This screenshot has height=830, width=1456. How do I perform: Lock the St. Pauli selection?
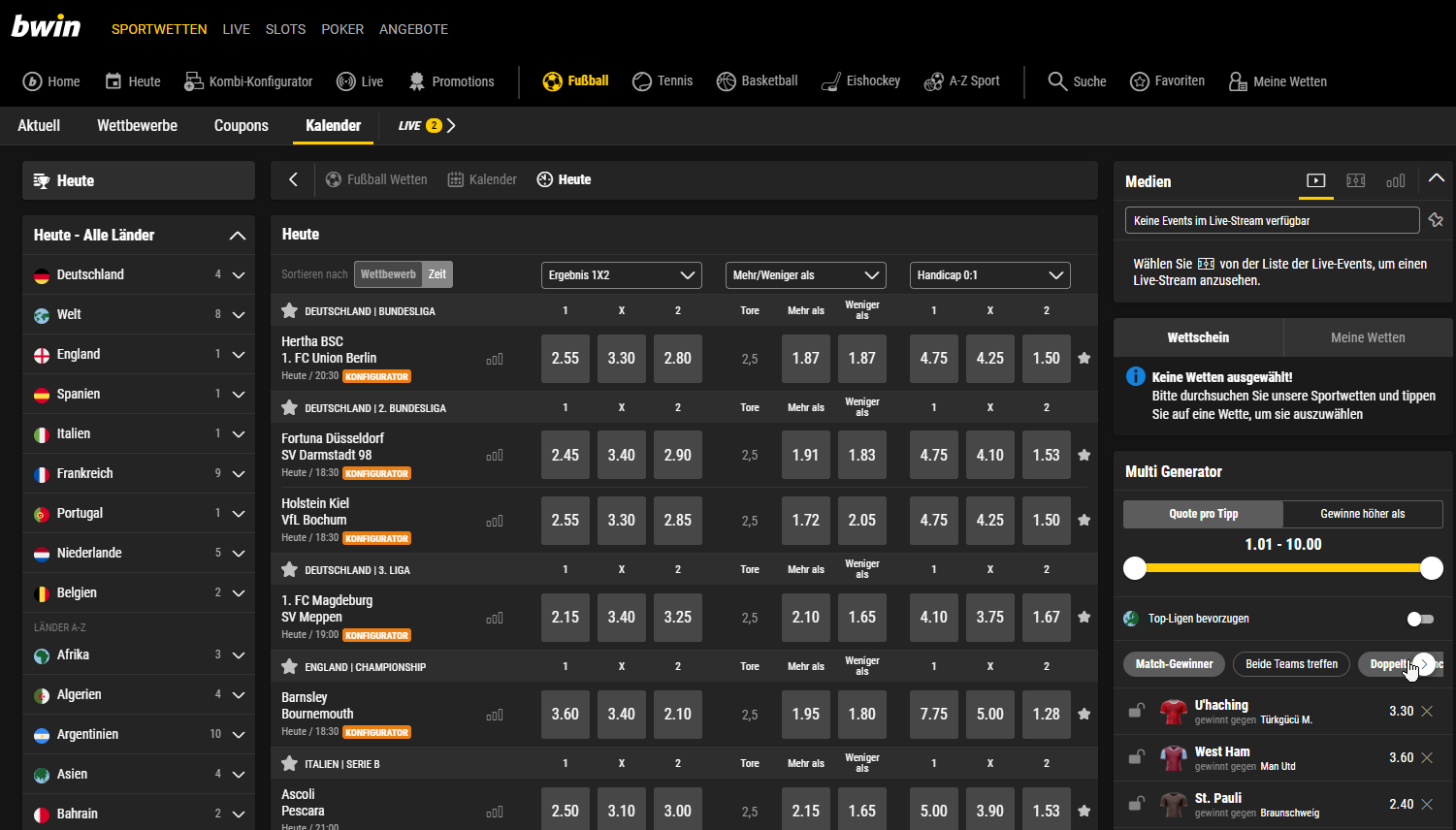click(1137, 805)
